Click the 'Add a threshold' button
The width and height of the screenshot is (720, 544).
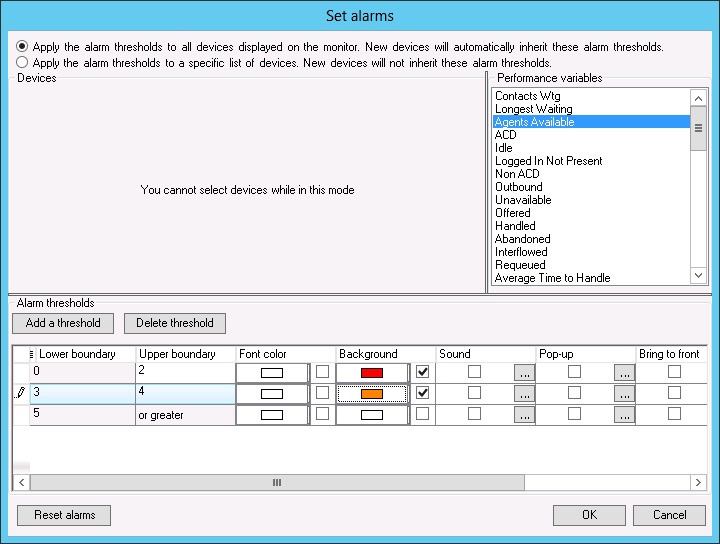coord(63,323)
